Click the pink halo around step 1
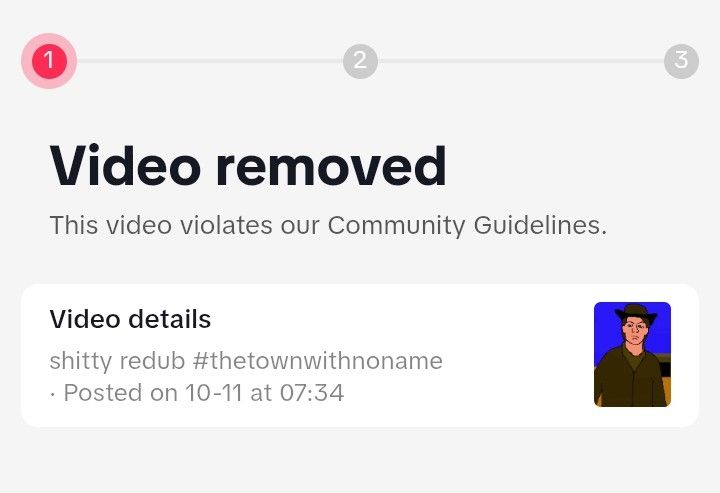Screen dimensions: 720x493 point(49,61)
